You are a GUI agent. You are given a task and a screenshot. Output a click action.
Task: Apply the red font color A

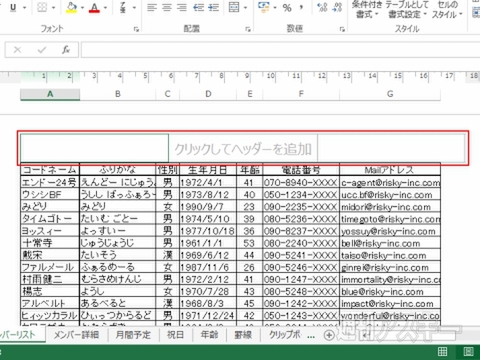pos(94,7)
